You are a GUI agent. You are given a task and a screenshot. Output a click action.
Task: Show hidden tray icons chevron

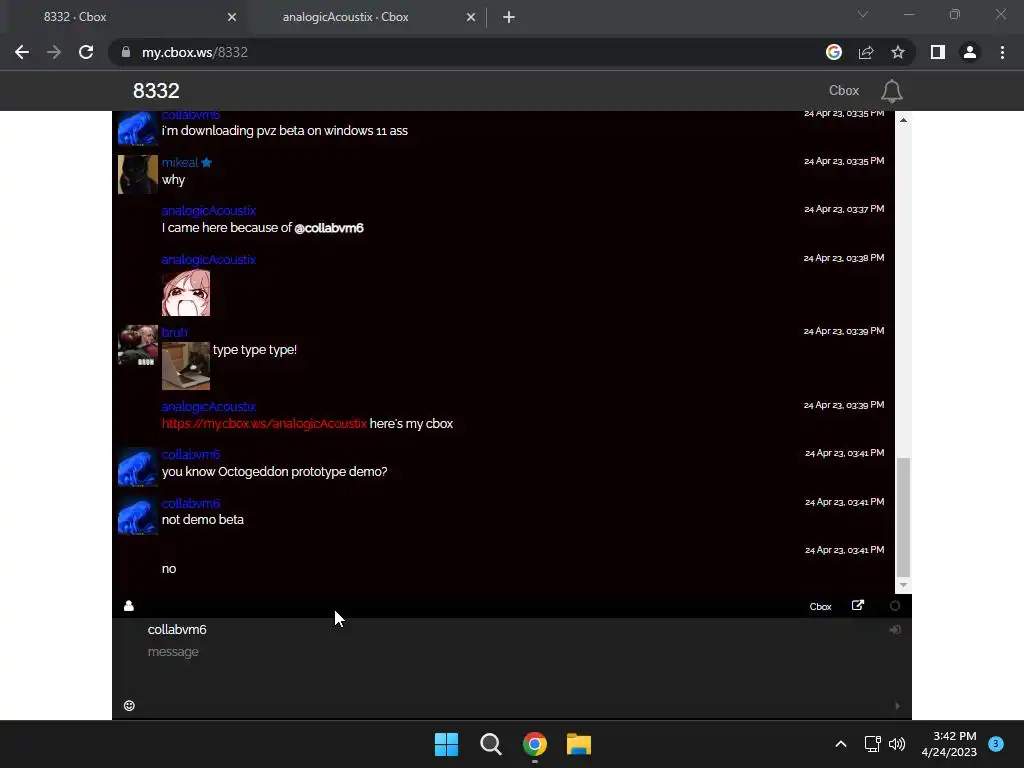(x=841, y=744)
